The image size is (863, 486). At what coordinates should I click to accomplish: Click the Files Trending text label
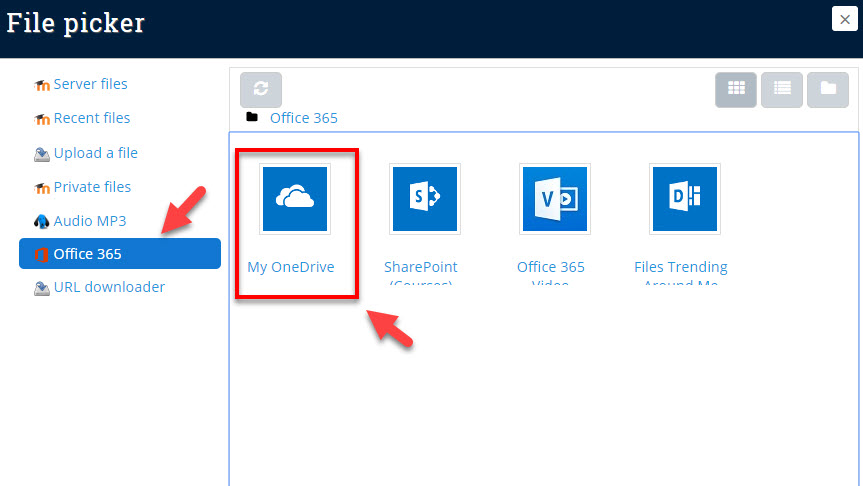click(681, 267)
